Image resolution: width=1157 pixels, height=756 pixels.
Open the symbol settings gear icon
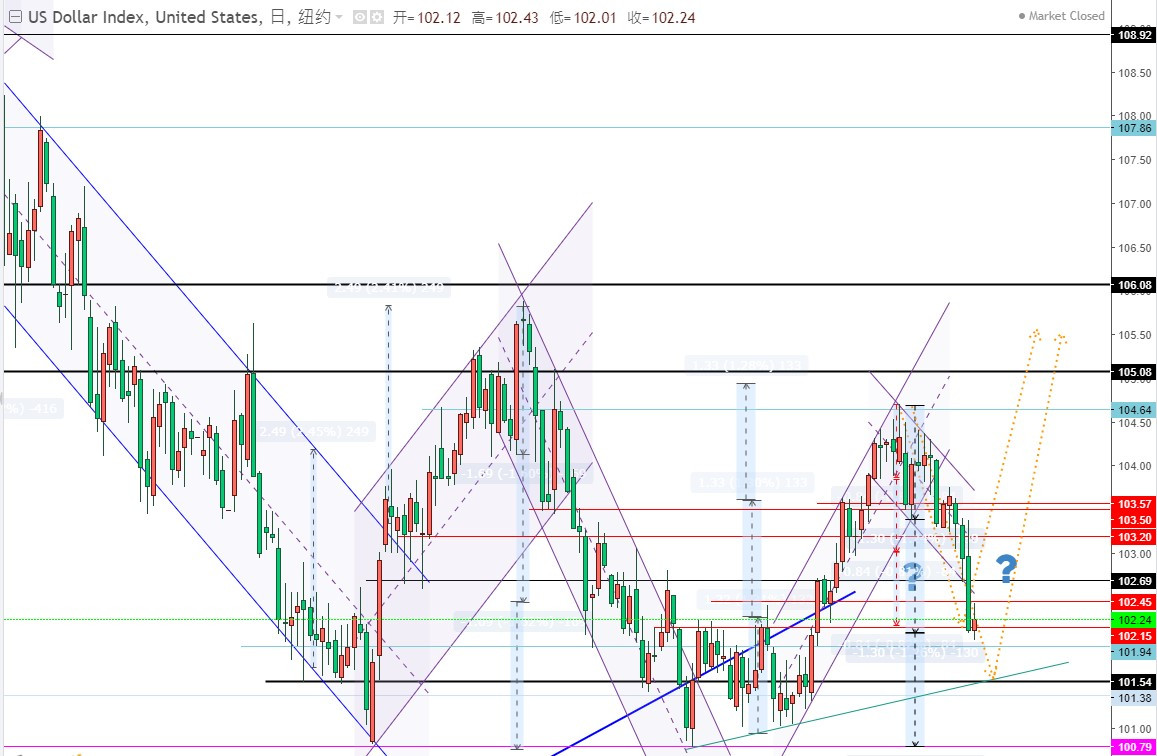click(x=377, y=17)
